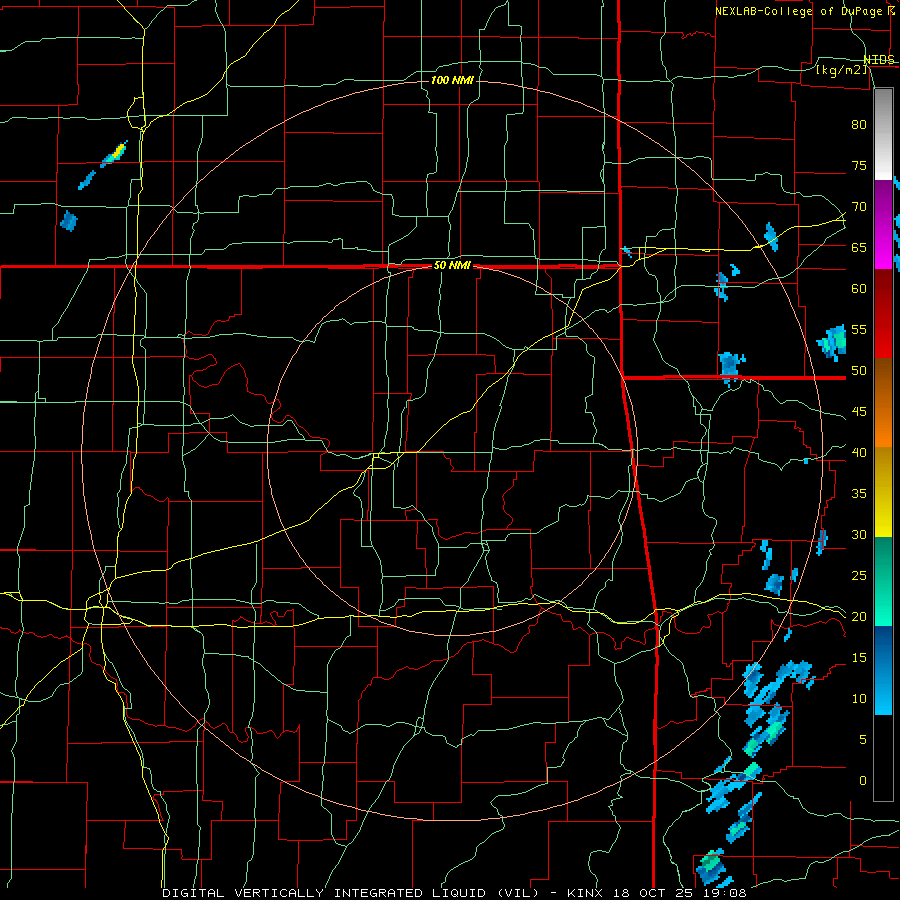
Task: Click the 75 value on the color scale
Action: [859, 166]
